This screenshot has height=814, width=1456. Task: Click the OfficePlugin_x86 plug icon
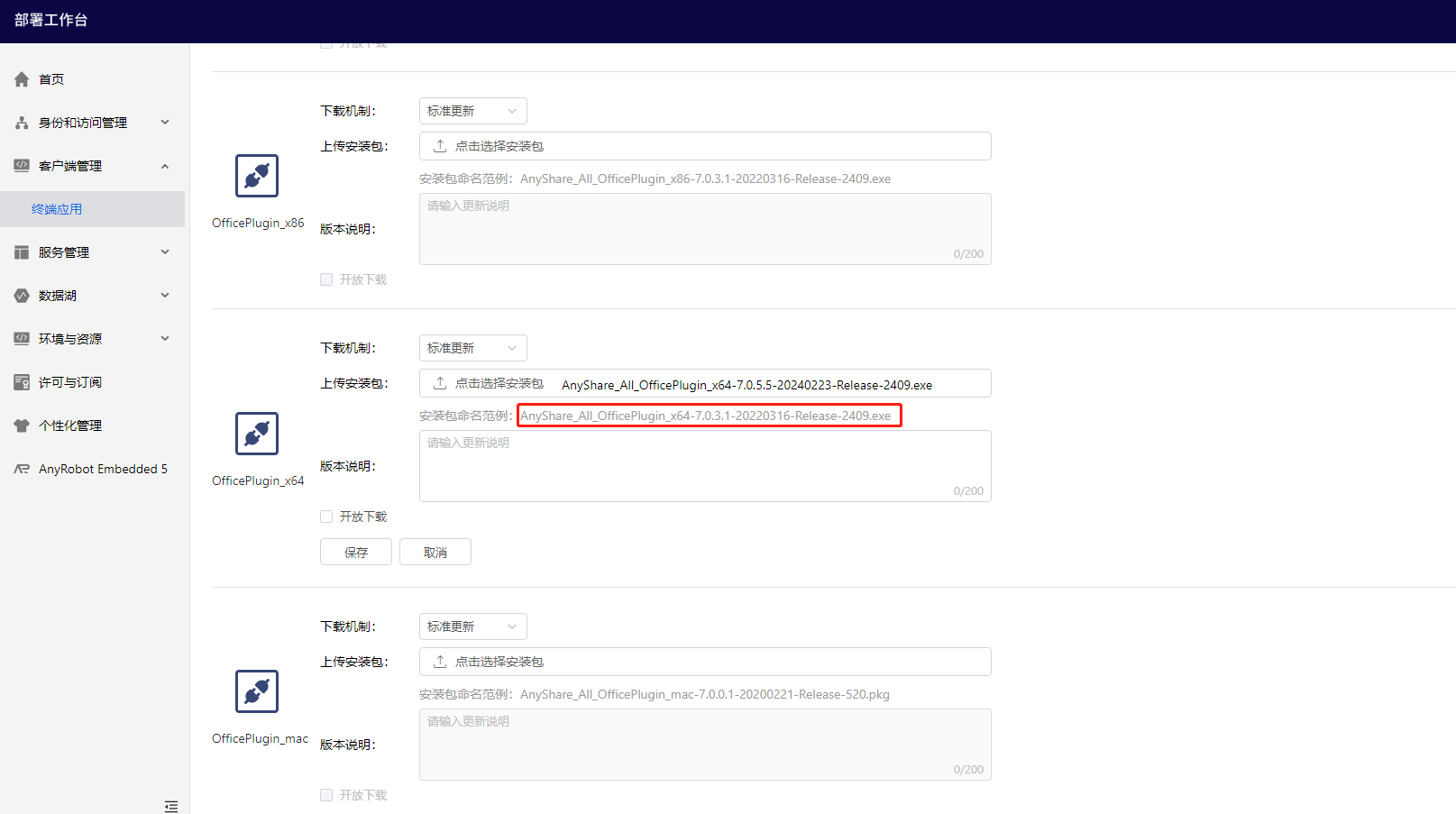coord(257,176)
